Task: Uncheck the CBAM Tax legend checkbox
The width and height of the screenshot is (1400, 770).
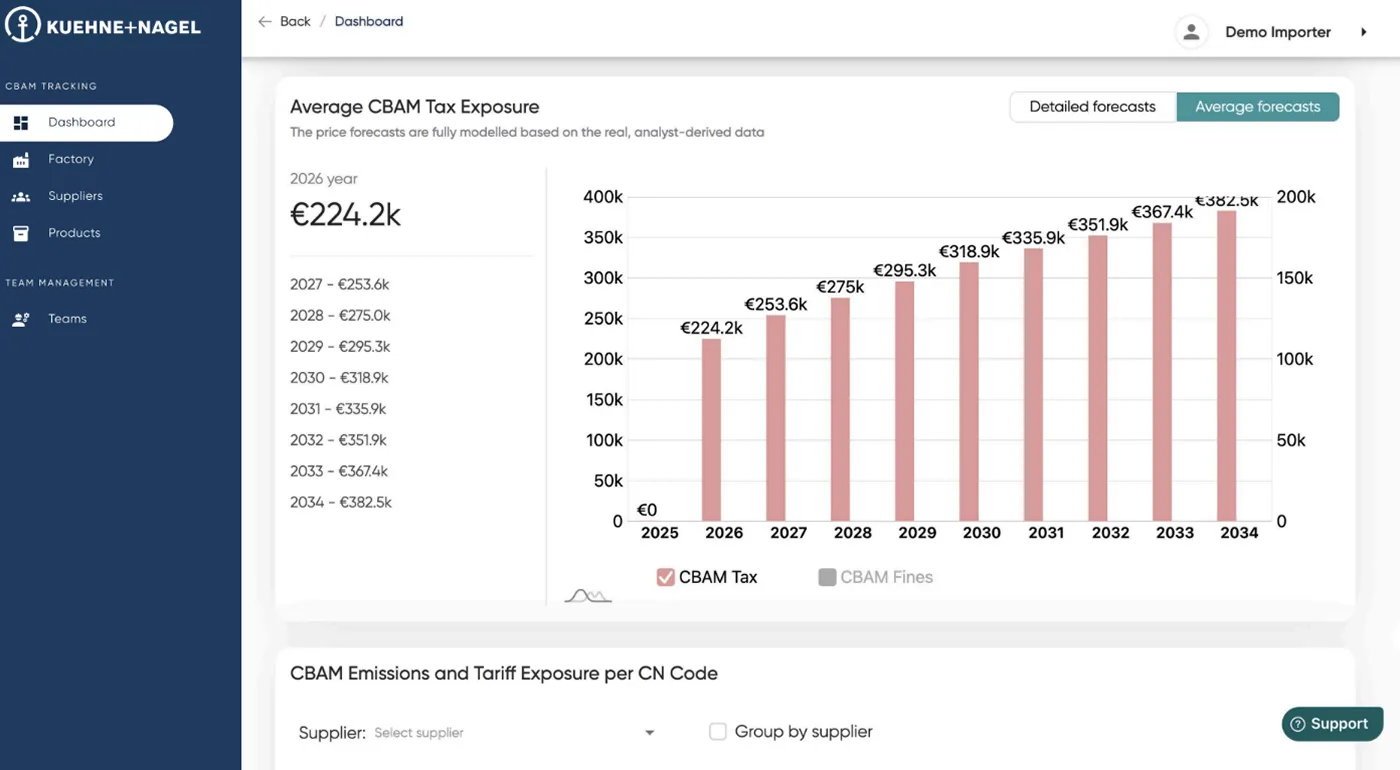Action: [665, 577]
